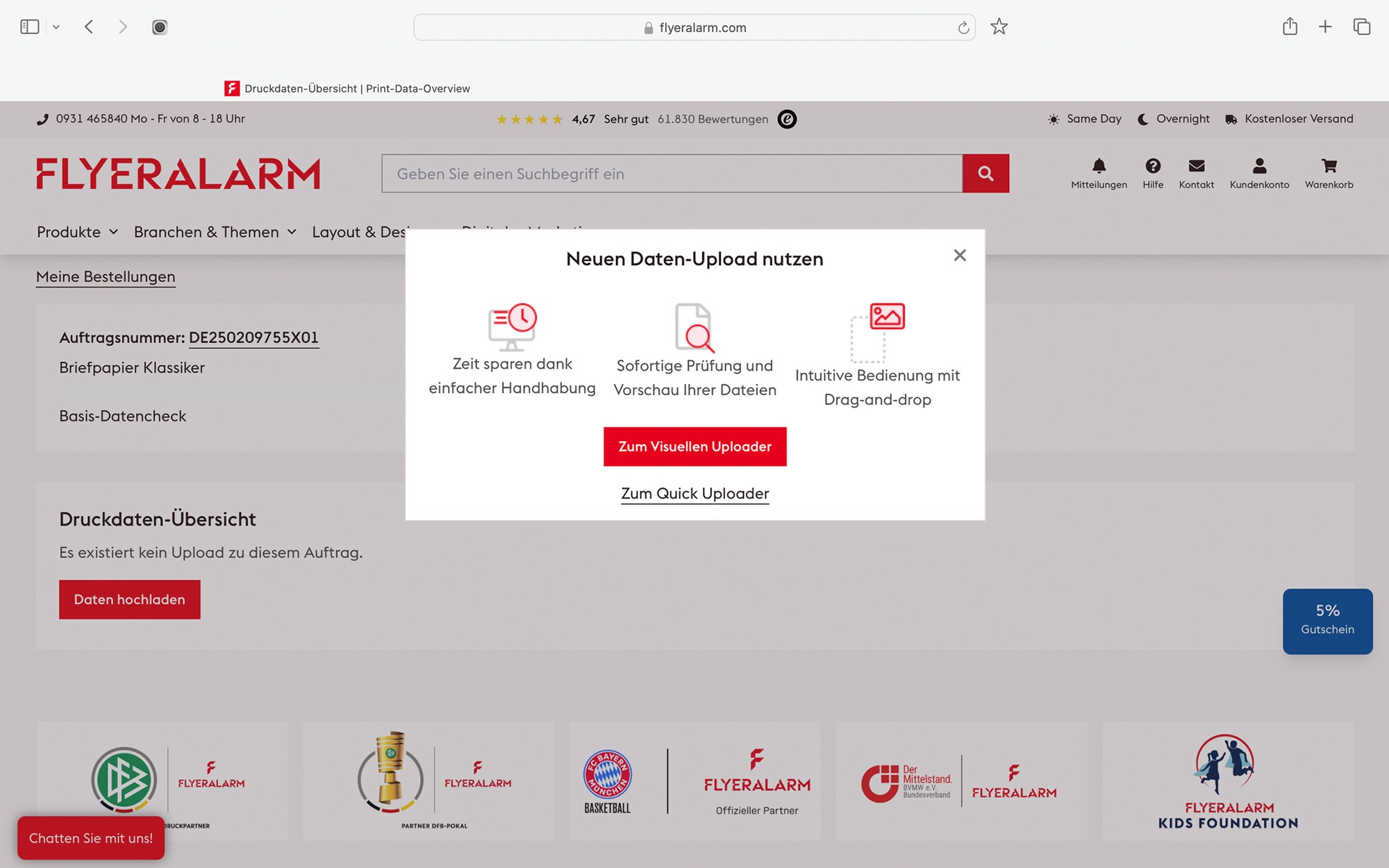This screenshot has height=868, width=1389.
Task: Expand the Produkte menu
Action: tap(77, 232)
